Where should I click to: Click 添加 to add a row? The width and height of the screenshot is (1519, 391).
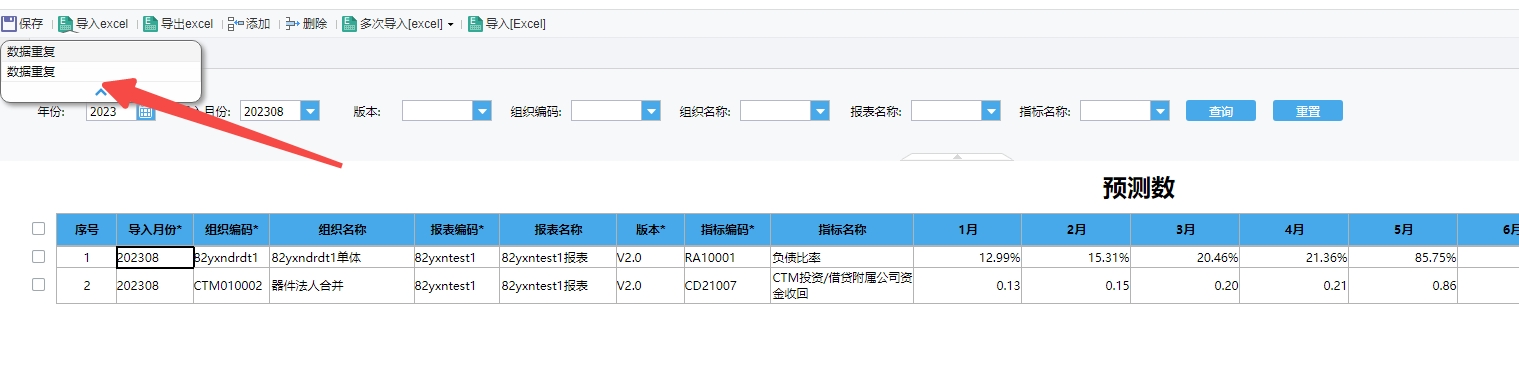(x=249, y=23)
